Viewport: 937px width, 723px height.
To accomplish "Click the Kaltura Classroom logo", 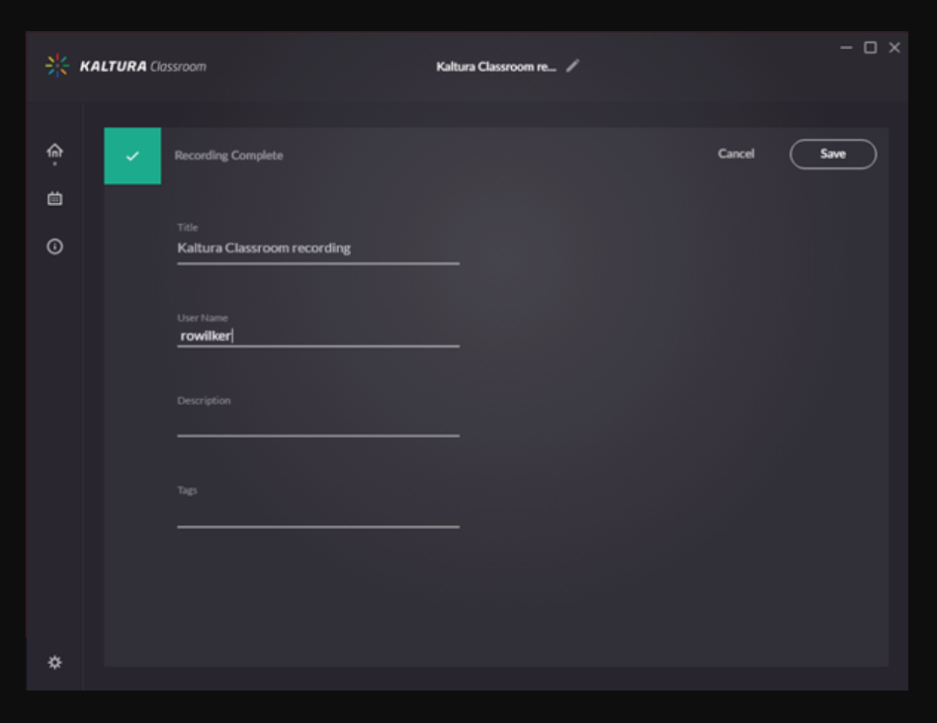I will pyautogui.click(x=125, y=66).
